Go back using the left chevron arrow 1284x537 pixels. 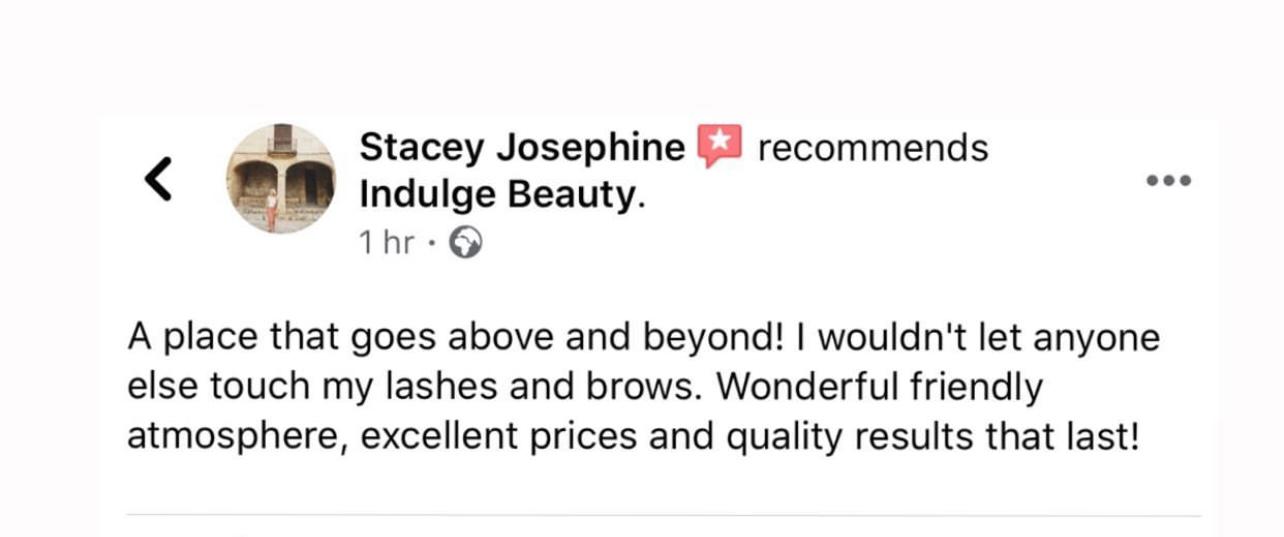coord(159,178)
